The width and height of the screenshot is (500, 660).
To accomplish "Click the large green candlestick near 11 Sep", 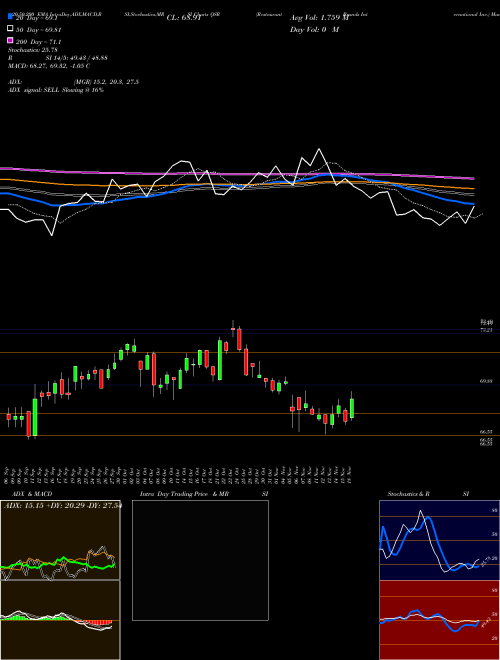I will click(35, 417).
